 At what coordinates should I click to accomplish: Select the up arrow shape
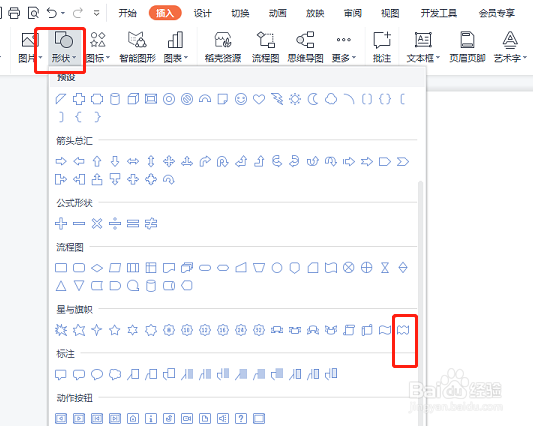(x=97, y=161)
